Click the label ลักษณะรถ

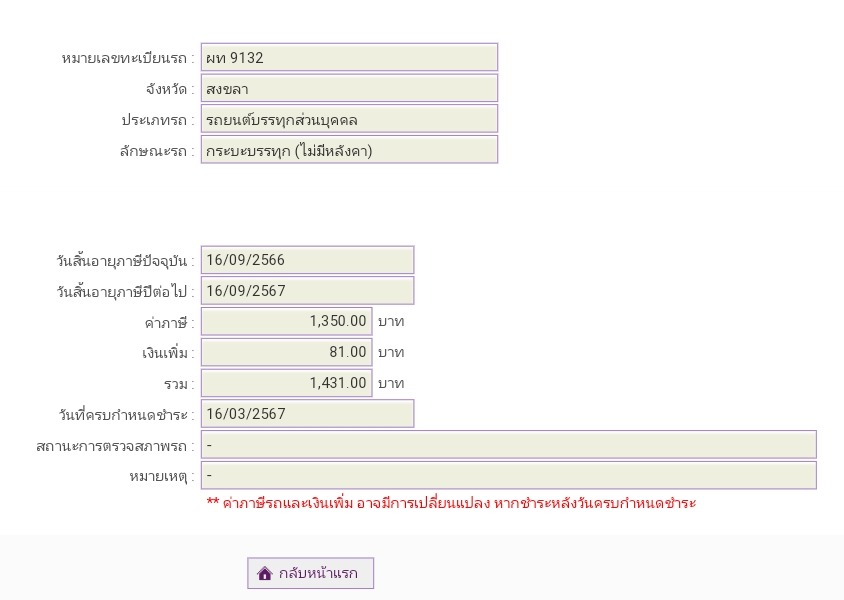(157, 151)
